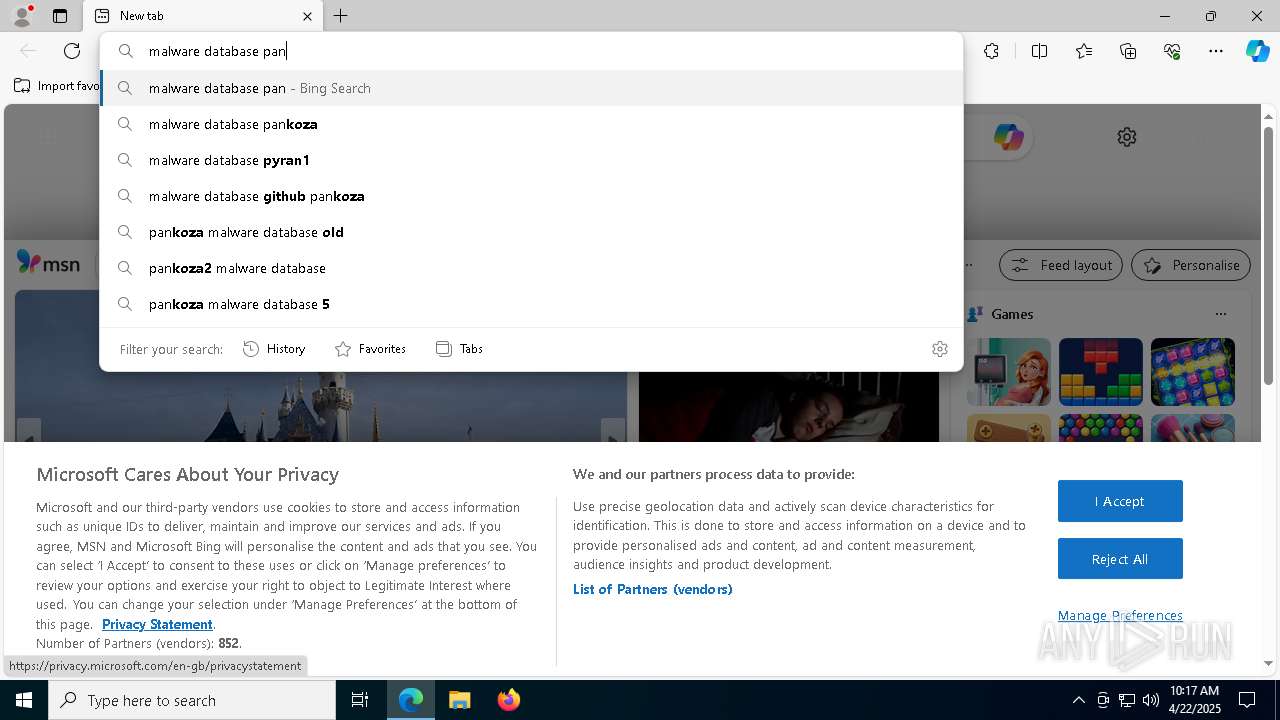The width and height of the screenshot is (1280, 720).
Task: Open the Personalise button
Action: 1191,265
